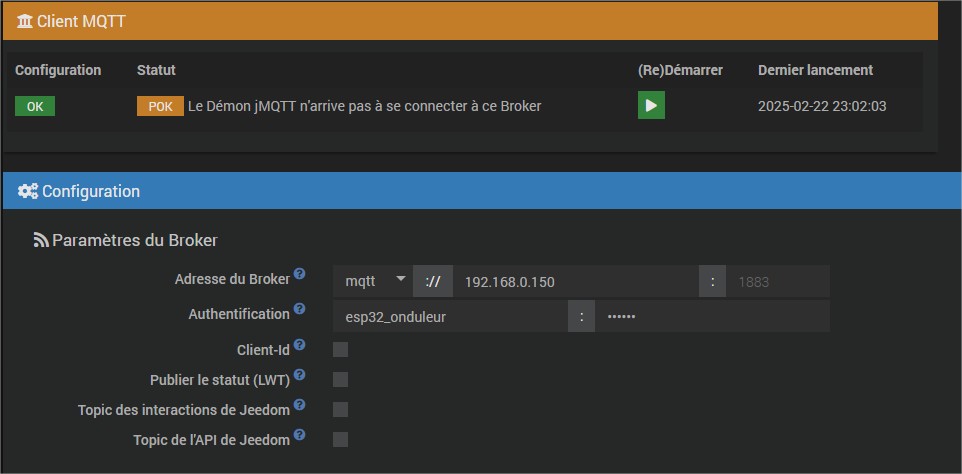Click RSS icon beside Paramètres du Broker

tap(41, 240)
